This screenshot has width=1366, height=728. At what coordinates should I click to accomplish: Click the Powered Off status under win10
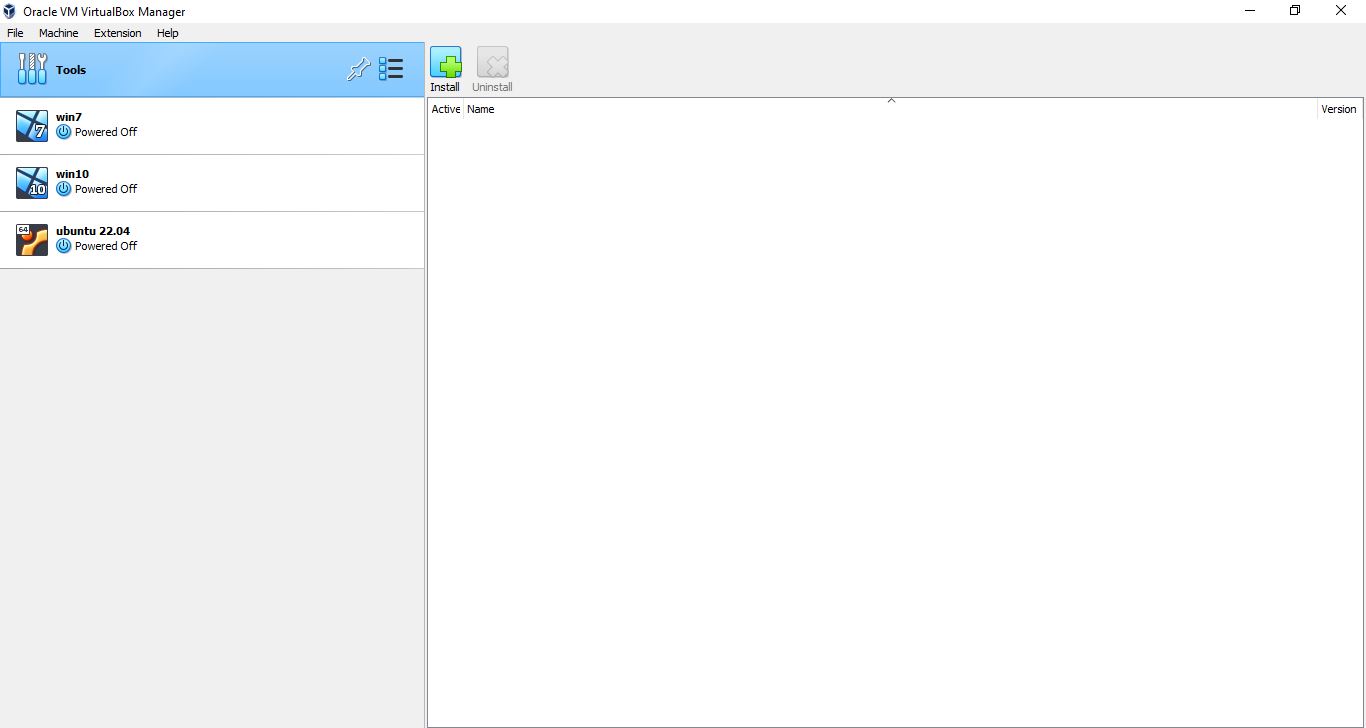(x=106, y=189)
